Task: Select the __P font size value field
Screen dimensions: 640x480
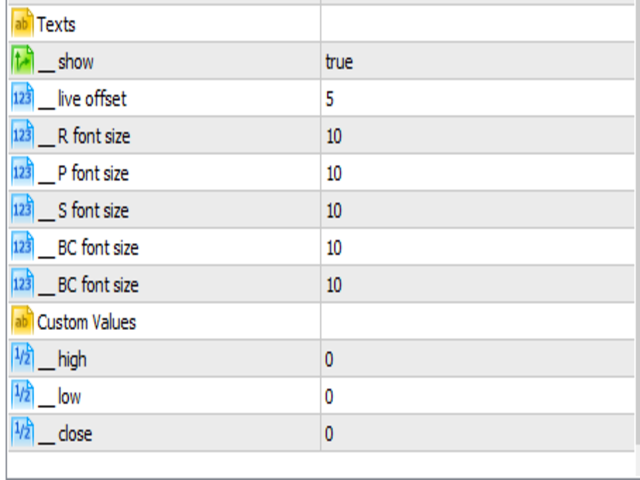Action: click(x=478, y=173)
